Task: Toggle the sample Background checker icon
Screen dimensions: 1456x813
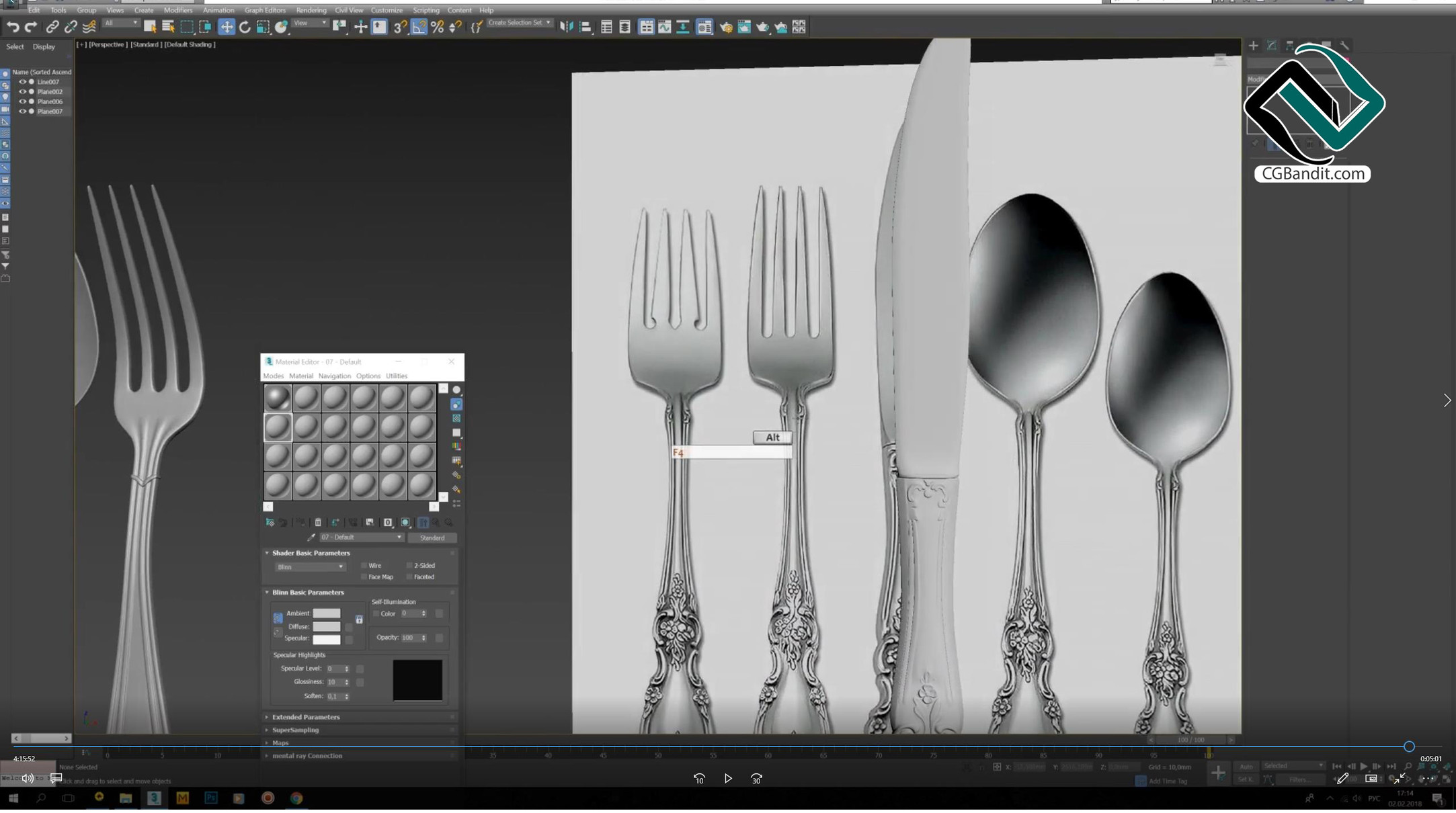Action: 456,419
